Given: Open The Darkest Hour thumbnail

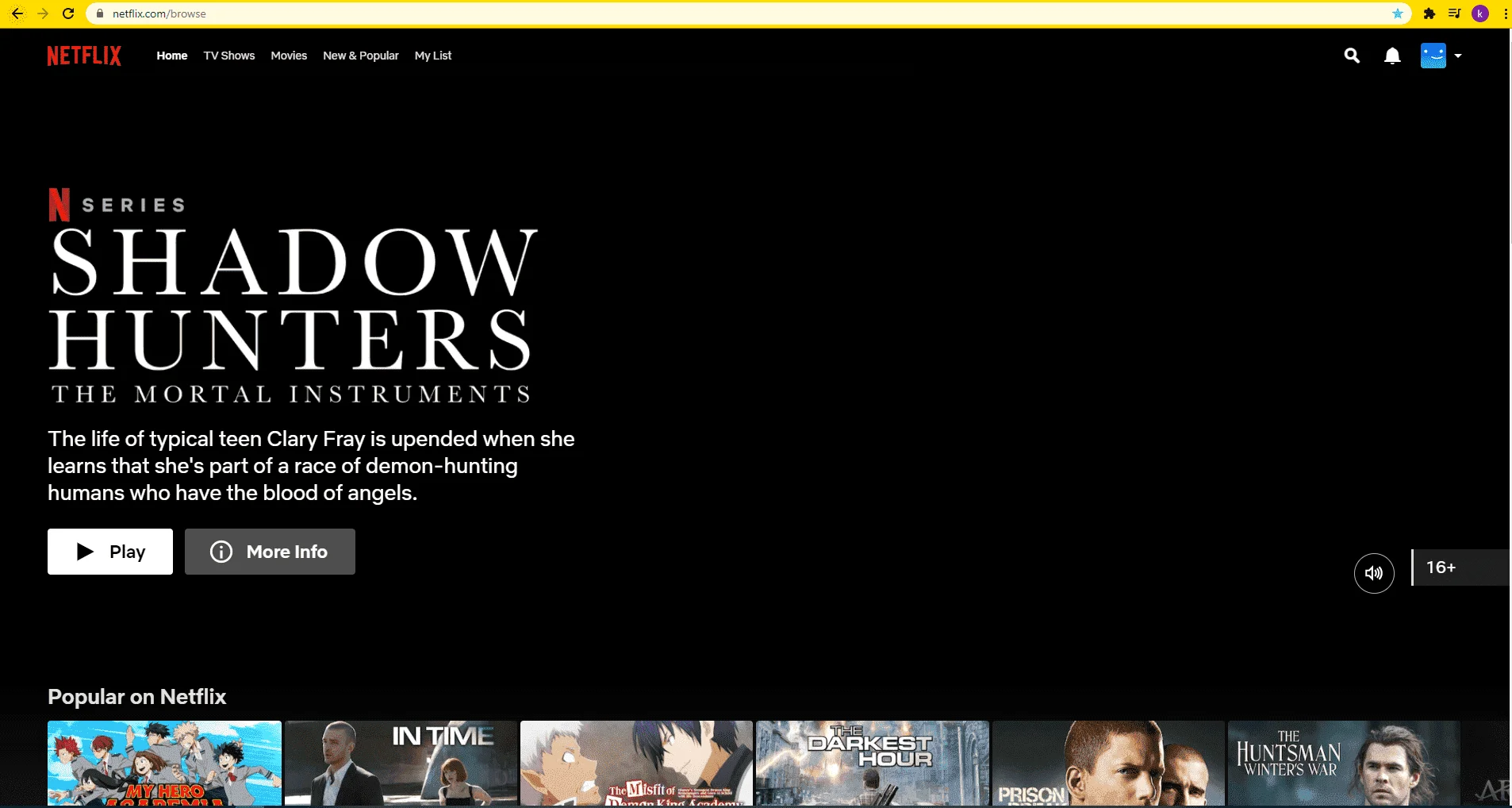Looking at the screenshot, I should [873, 764].
